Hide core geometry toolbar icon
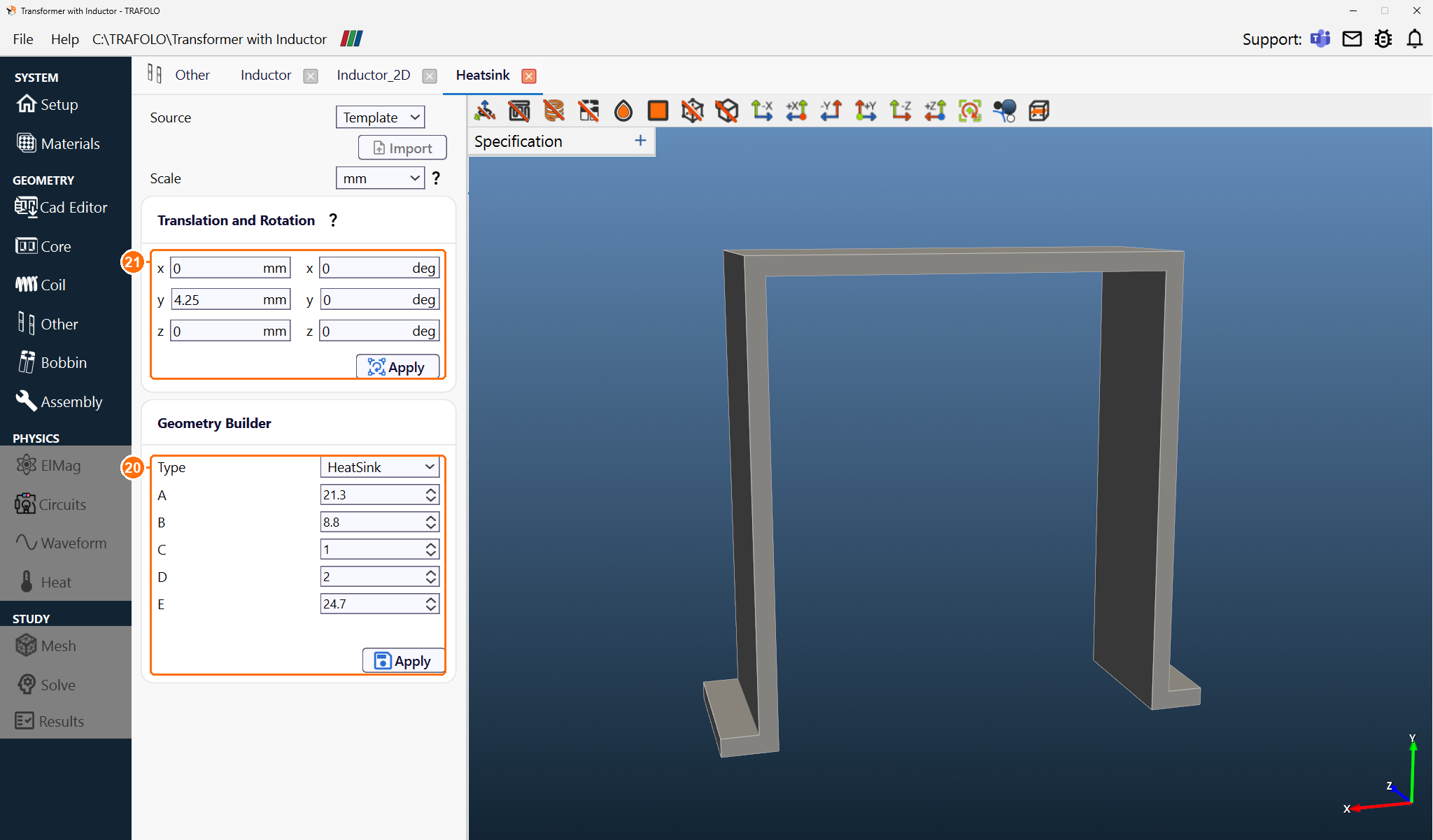 519,111
